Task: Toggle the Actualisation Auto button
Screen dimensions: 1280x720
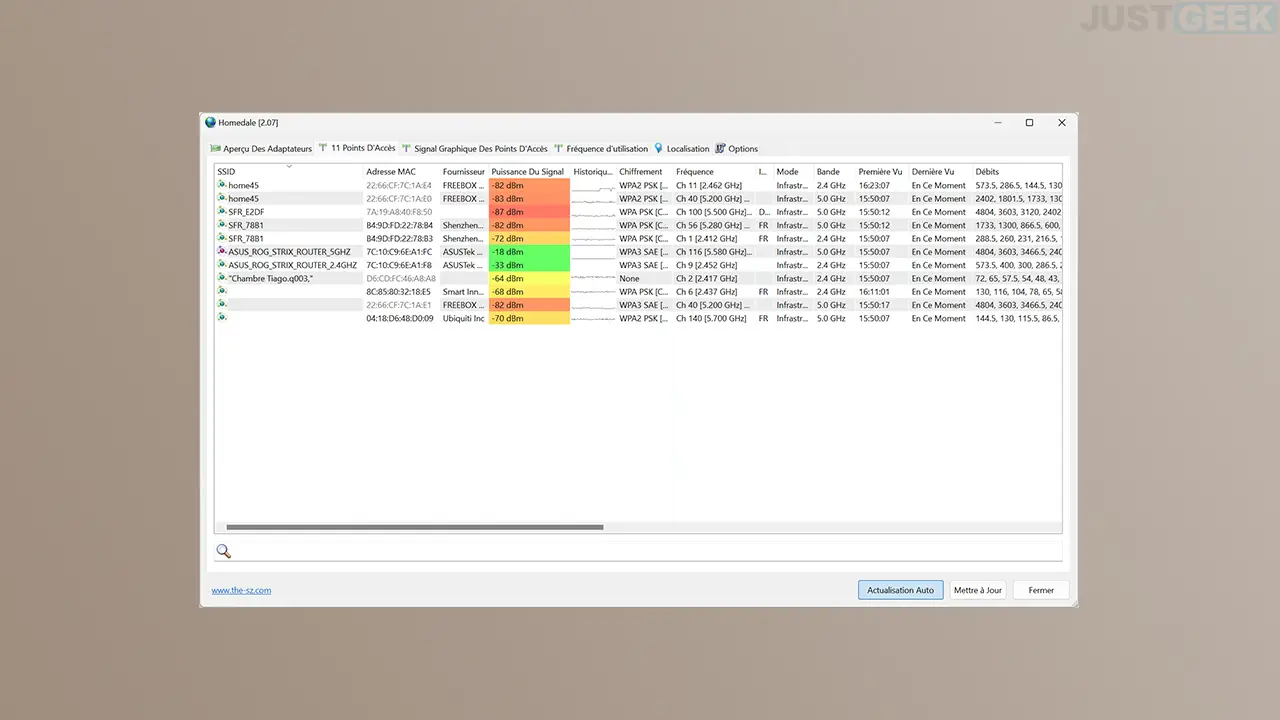Action: pos(900,590)
